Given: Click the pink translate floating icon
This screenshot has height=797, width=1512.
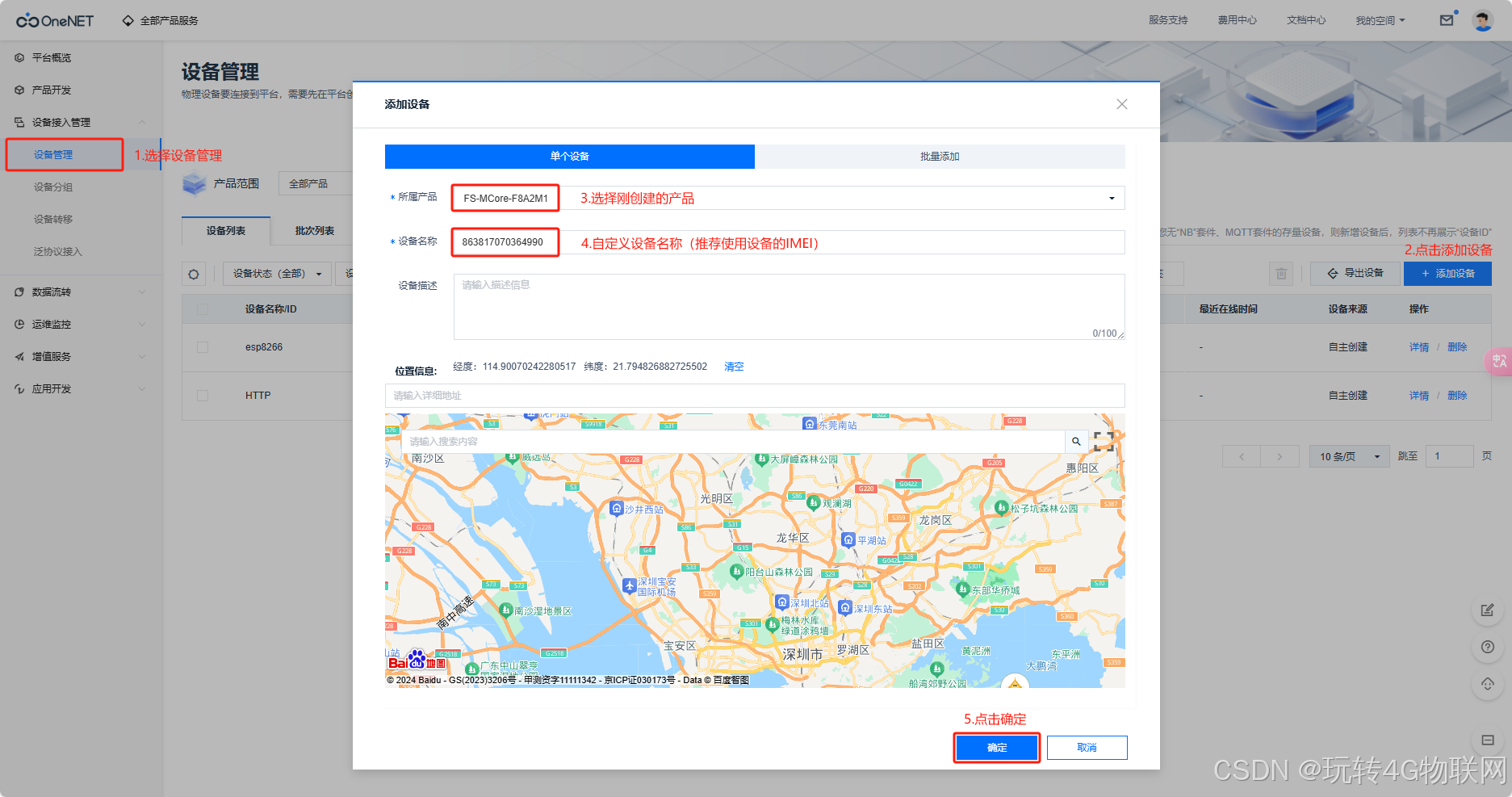Looking at the screenshot, I should coord(1499,361).
